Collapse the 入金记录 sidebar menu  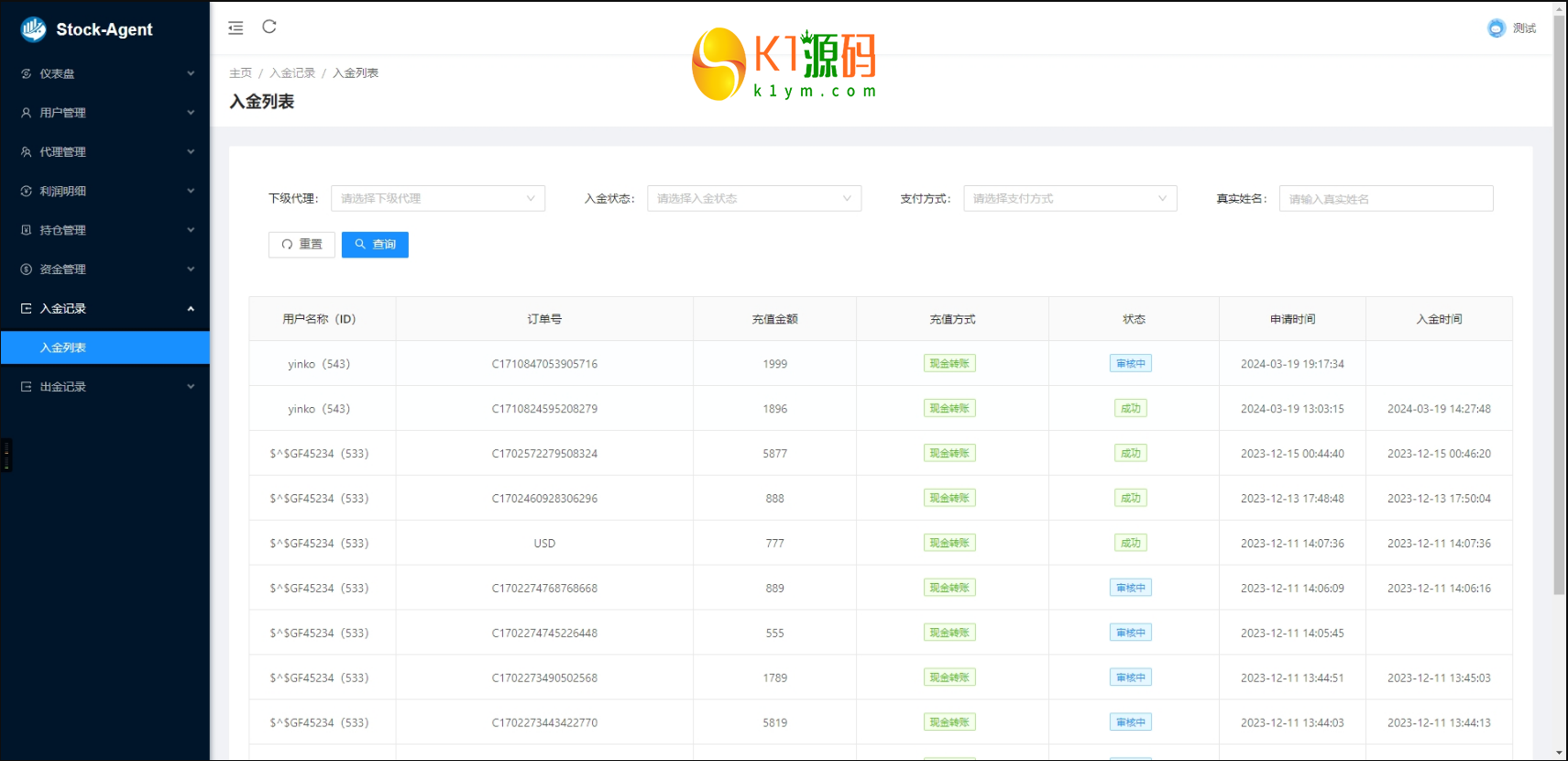click(104, 309)
